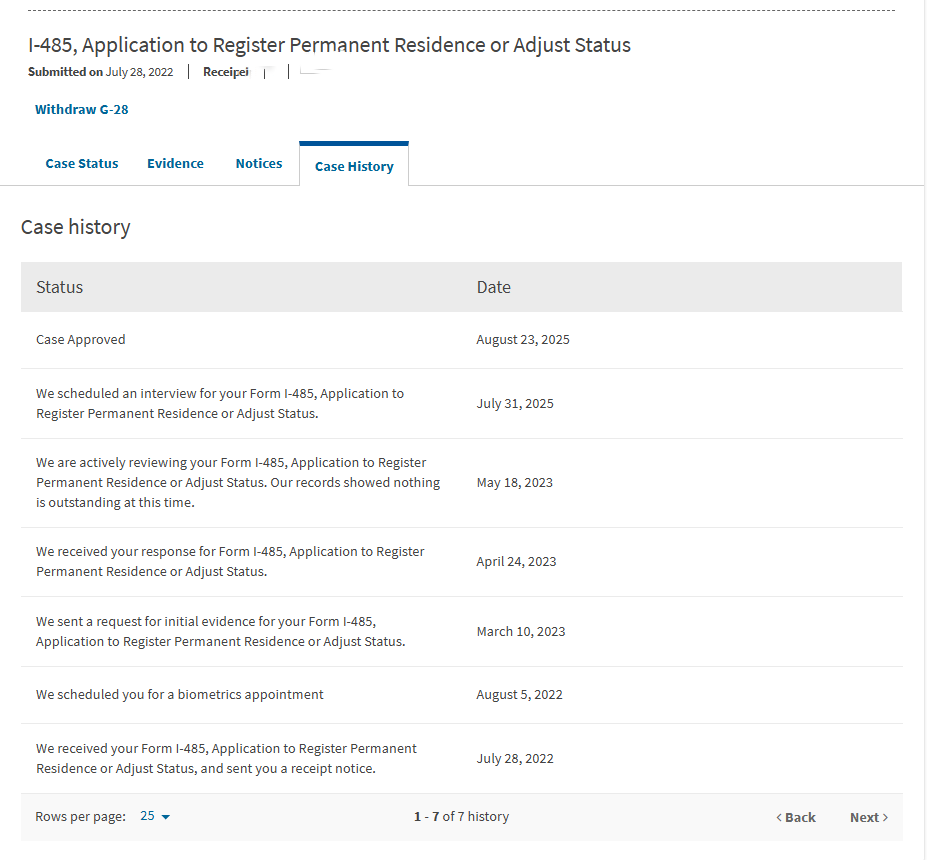
Task: Click the Date column header
Action: pyautogui.click(x=494, y=287)
